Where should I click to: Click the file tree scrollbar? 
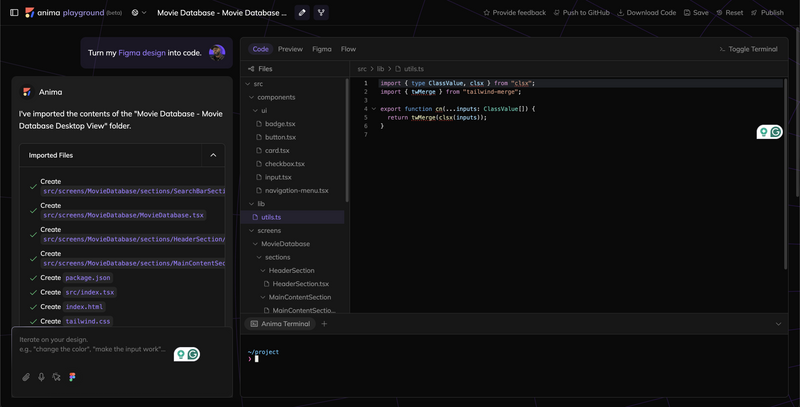click(347, 140)
